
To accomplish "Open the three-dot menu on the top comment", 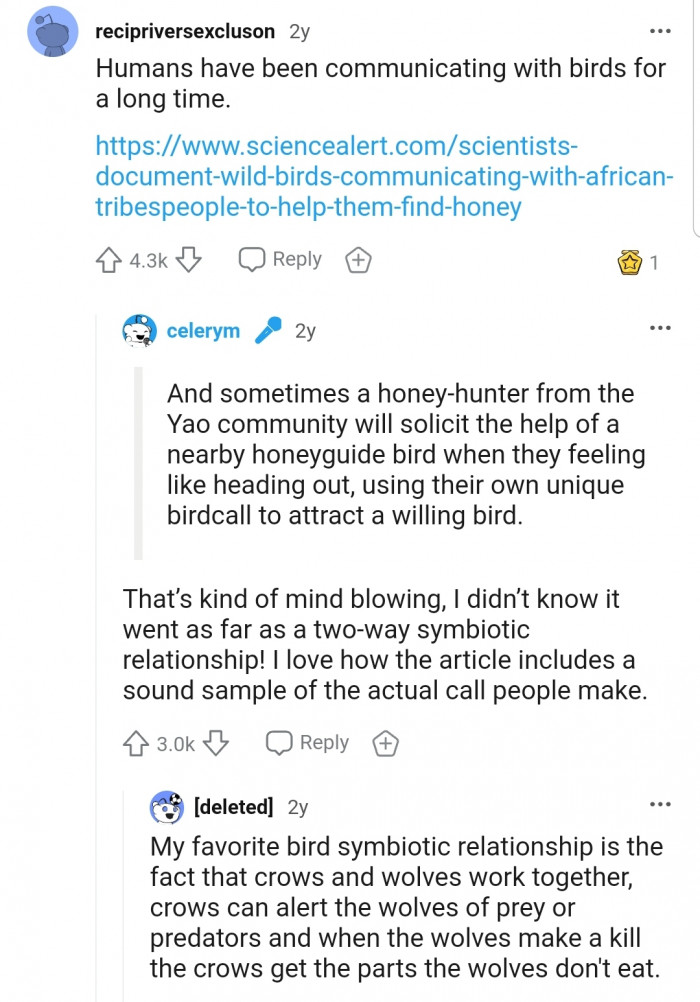I will pyautogui.click(x=660, y=31).
